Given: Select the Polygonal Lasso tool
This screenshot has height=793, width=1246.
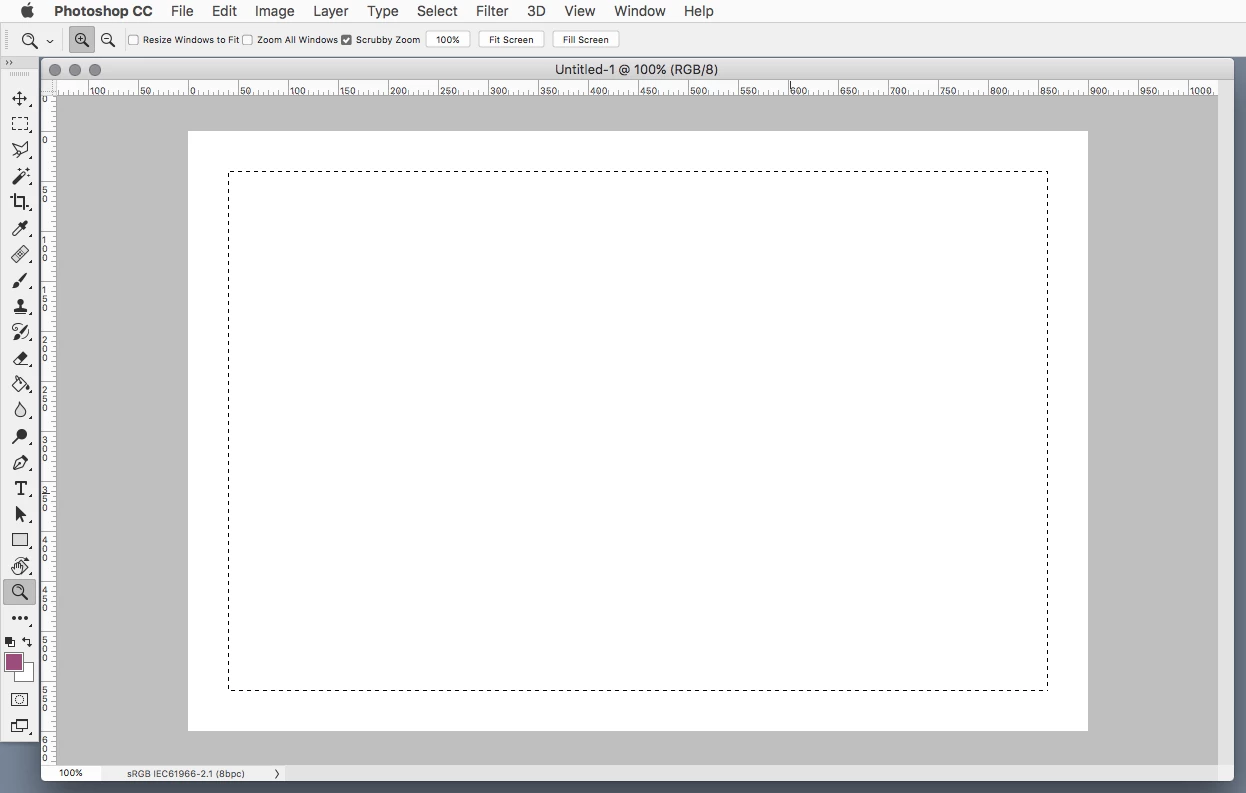Looking at the screenshot, I should pyautogui.click(x=19, y=150).
